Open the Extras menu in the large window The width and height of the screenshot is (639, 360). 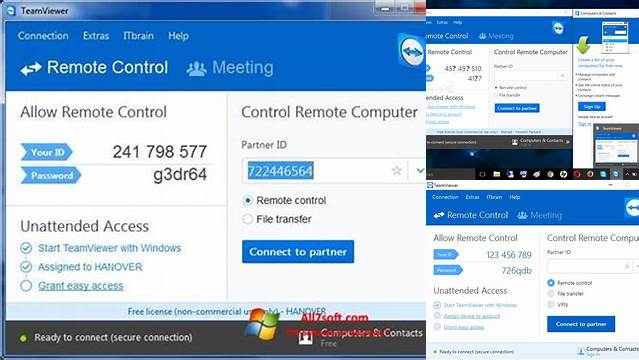coord(96,36)
